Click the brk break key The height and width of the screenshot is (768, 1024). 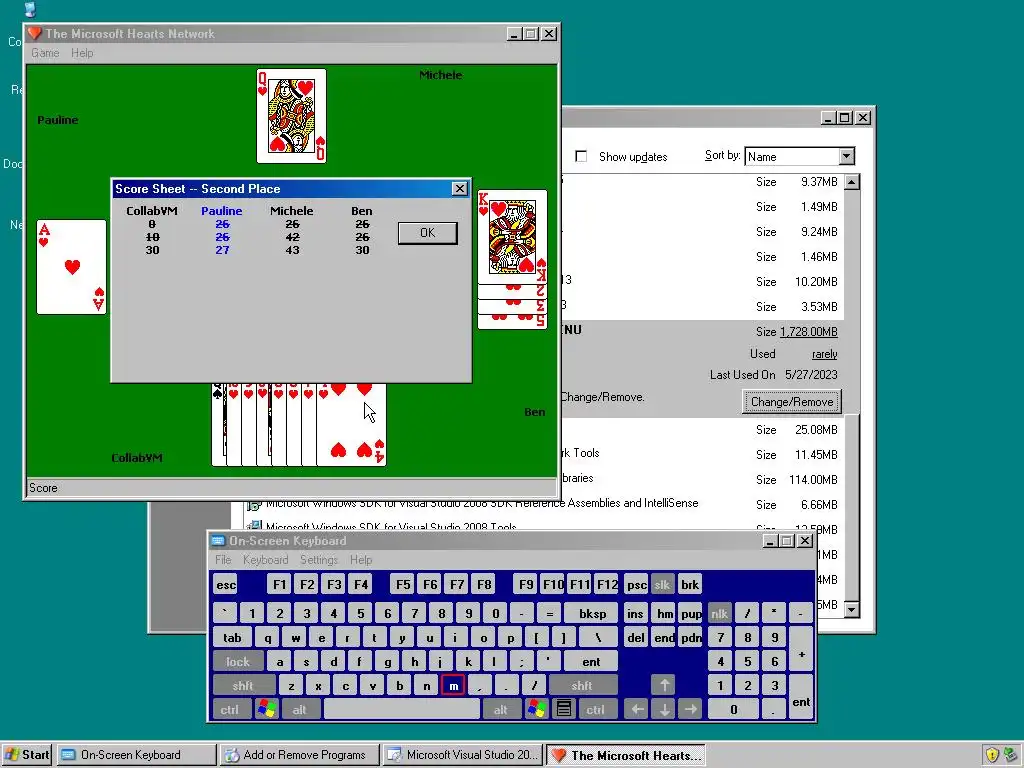690,584
